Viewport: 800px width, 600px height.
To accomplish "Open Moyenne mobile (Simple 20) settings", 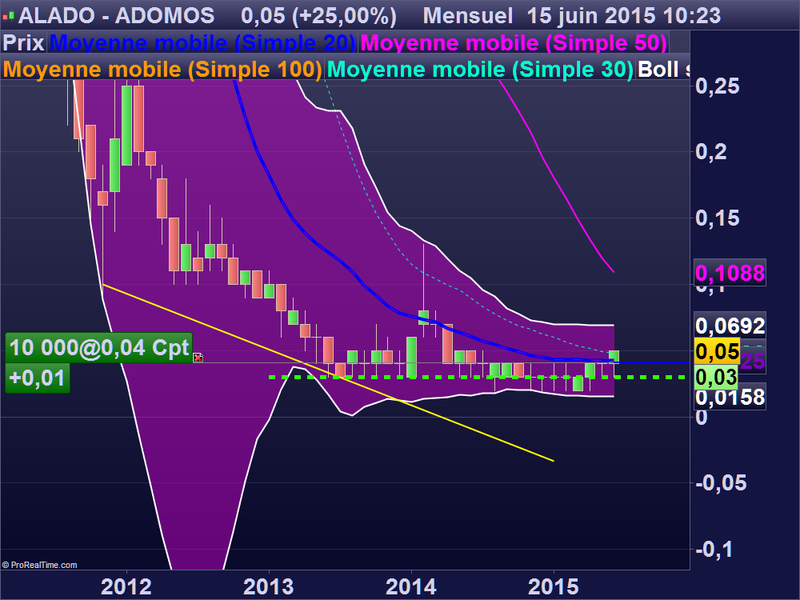I will (203, 42).
